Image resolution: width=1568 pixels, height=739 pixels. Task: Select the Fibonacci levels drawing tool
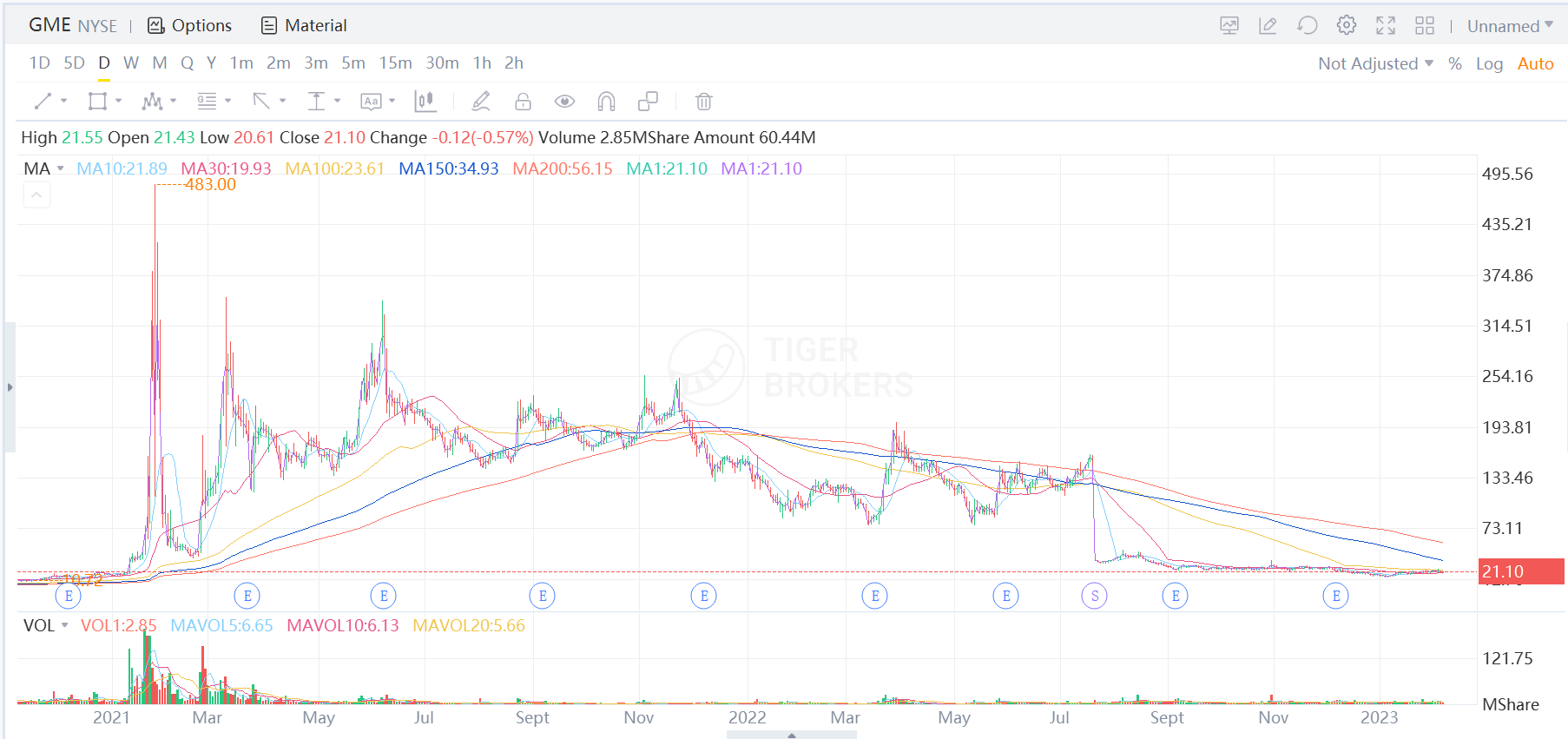pos(207,102)
